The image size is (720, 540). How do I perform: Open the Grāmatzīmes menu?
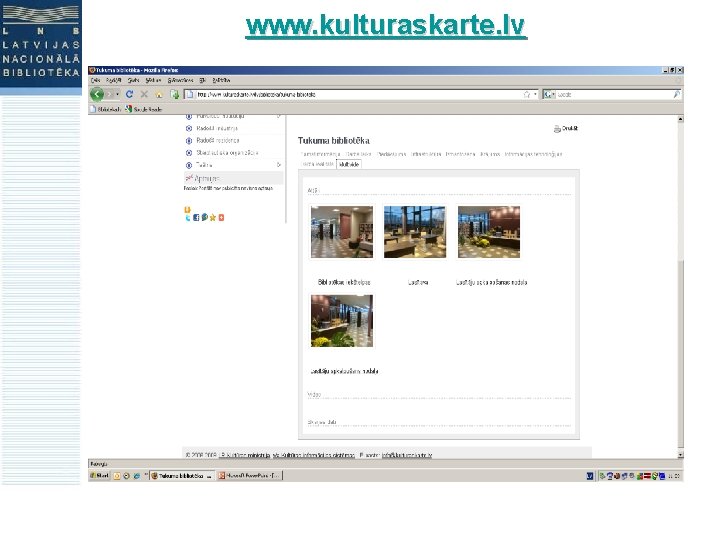tap(180, 80)
